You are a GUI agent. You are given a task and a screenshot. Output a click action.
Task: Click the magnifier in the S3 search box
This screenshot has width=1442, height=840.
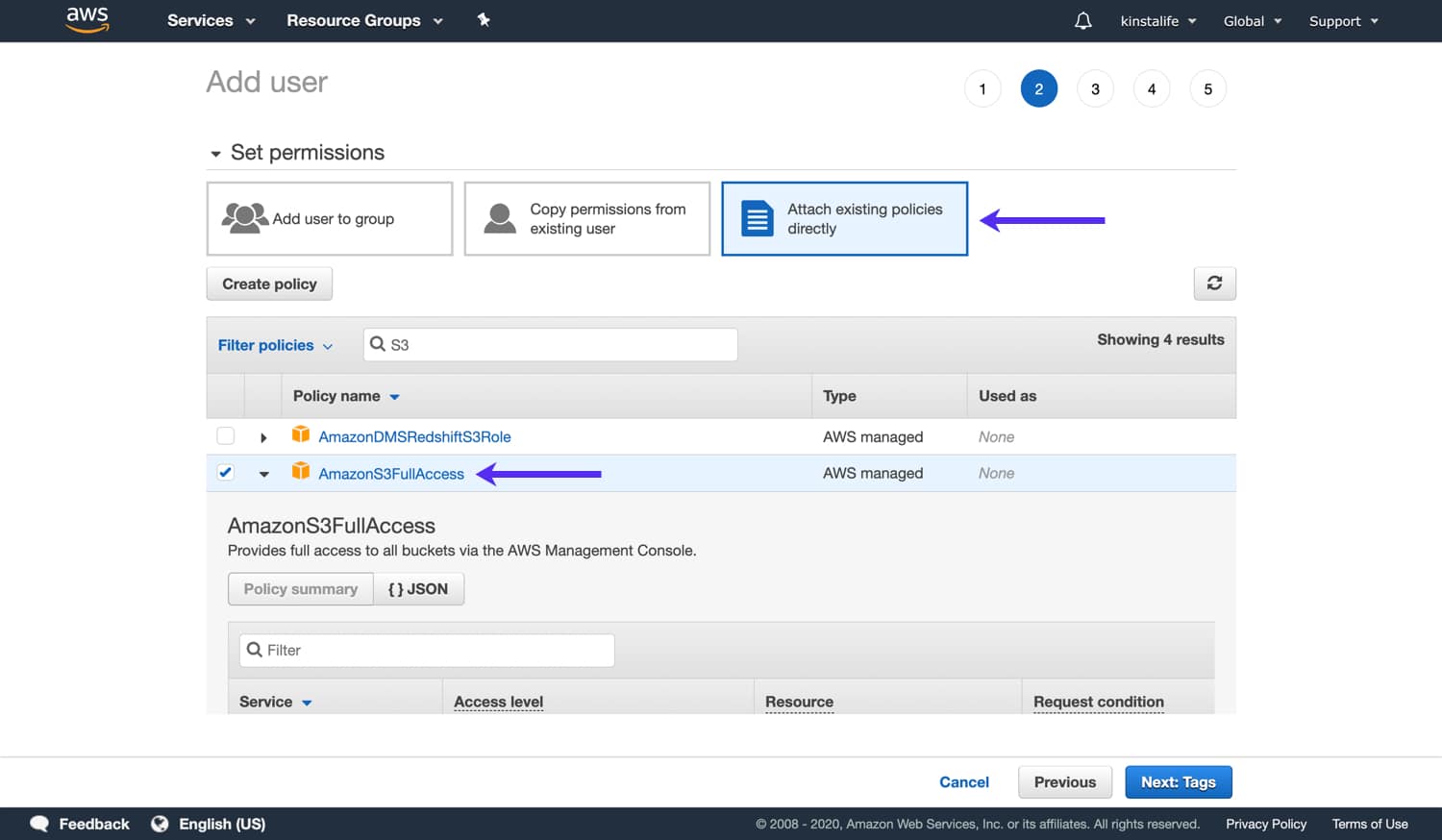(379, 344)
